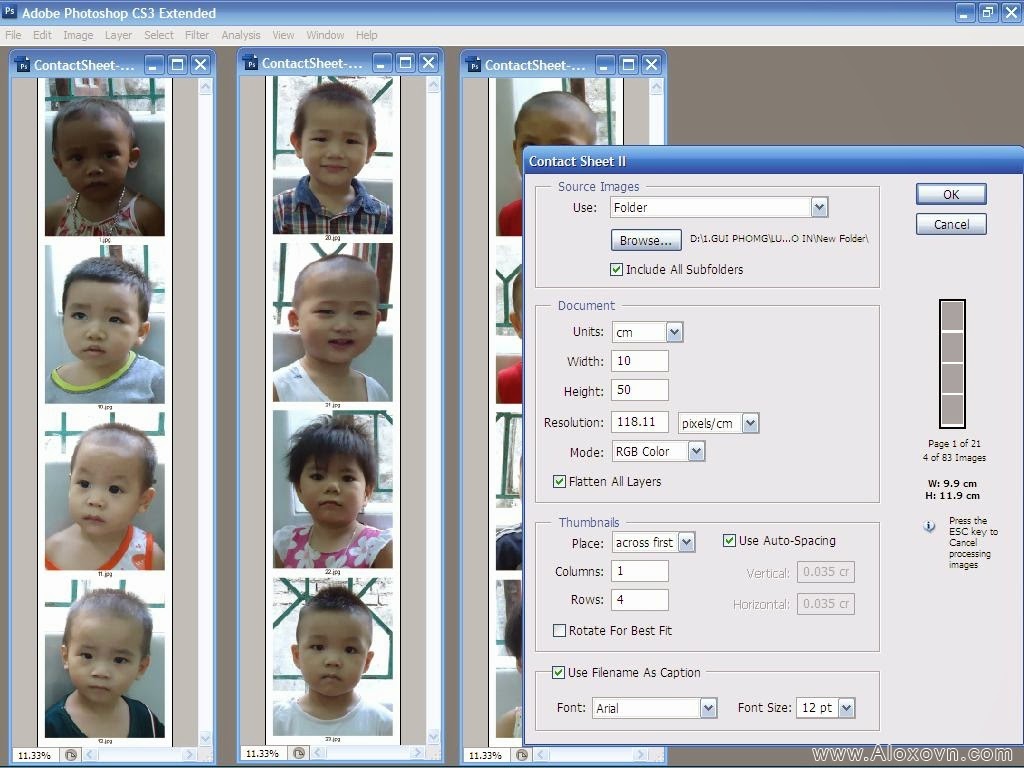Click the info icon beside the ESC hint
1024x768 pixels.
point(929,526)
